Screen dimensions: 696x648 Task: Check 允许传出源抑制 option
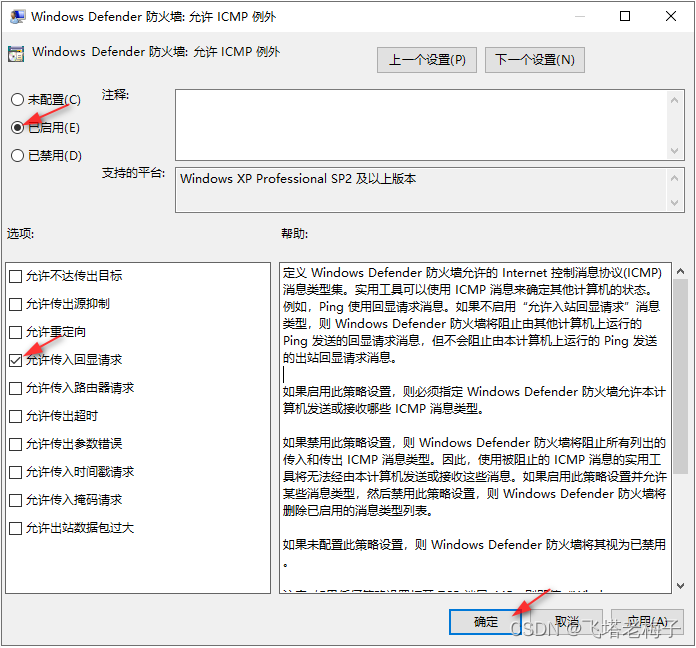coord(16,304)
